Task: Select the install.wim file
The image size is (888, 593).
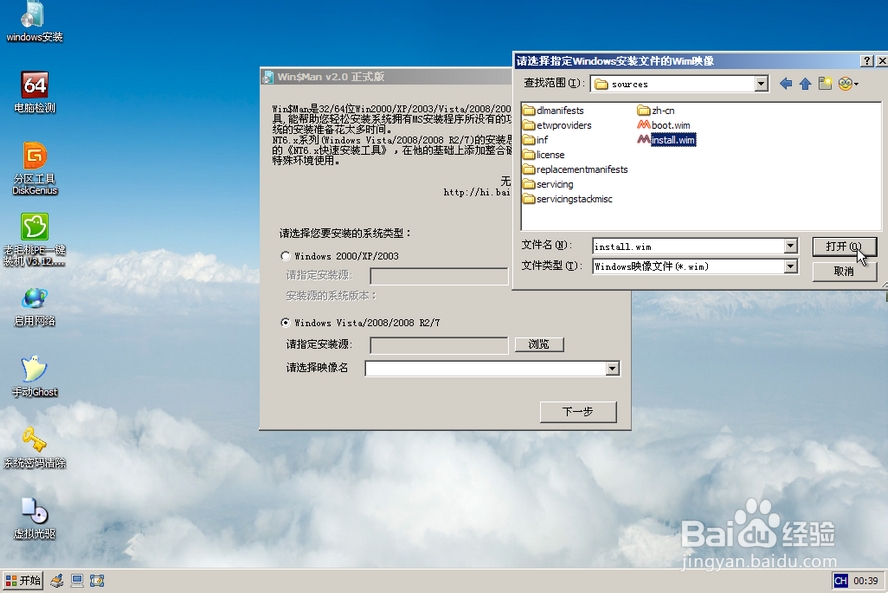Action: (667, 140)
